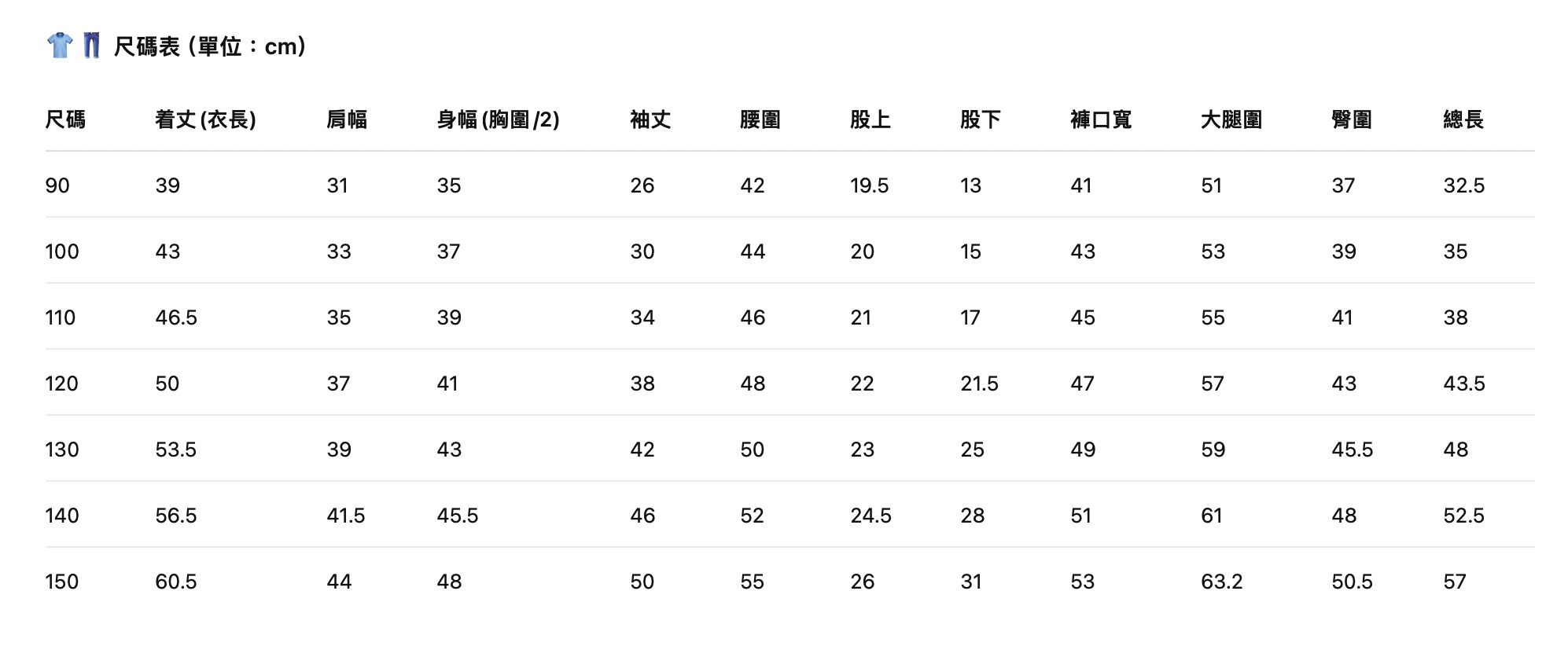Click the 尺碼表 (單位：cm) title
1568x646 pixels.
[209, 46]
